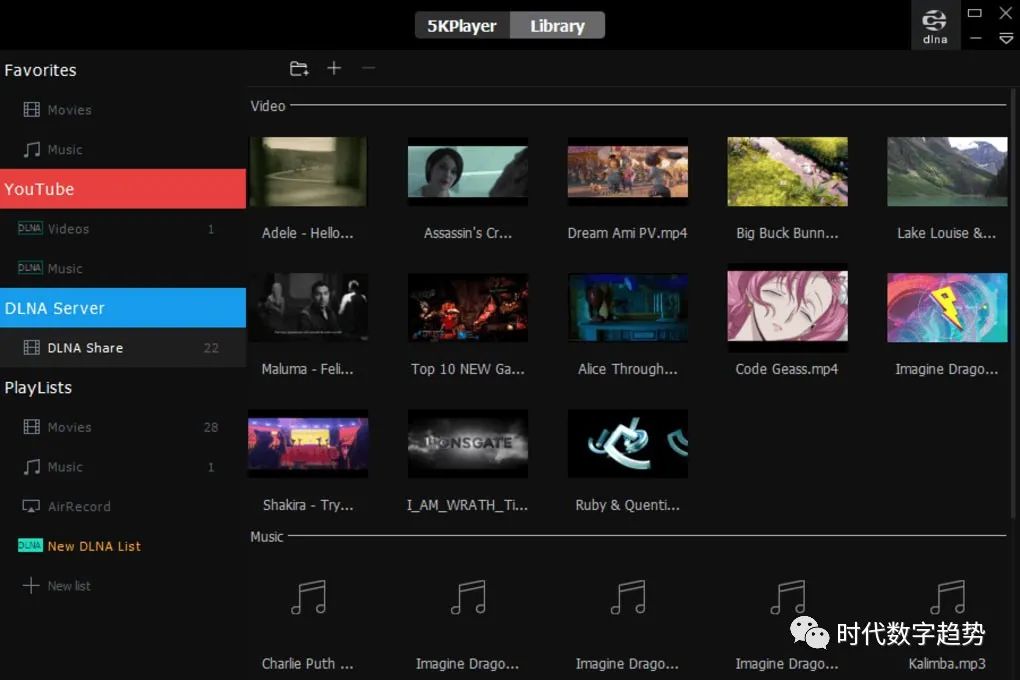This screenshot has width=1020, height=680.
Task: Click green DLNA badge of New DLNA List
Action: coord(30,545)
